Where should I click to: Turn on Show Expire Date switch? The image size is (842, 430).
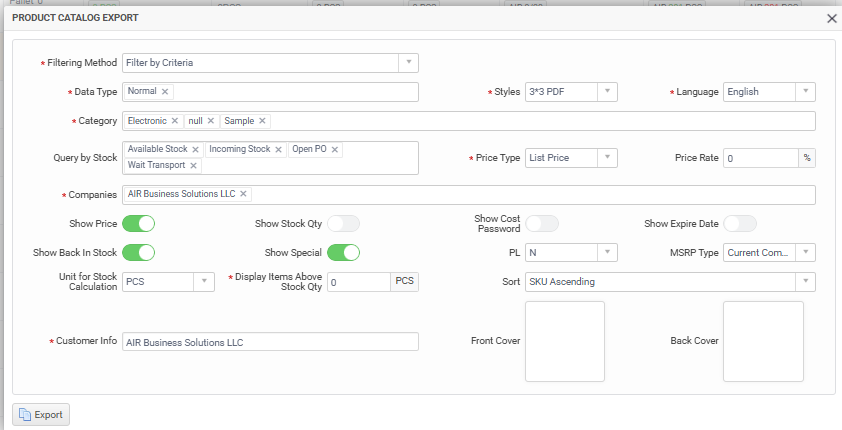point(740,223)
